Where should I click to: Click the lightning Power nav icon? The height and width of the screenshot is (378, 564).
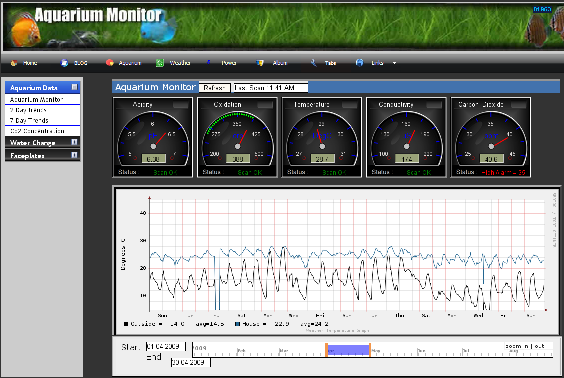209,63
